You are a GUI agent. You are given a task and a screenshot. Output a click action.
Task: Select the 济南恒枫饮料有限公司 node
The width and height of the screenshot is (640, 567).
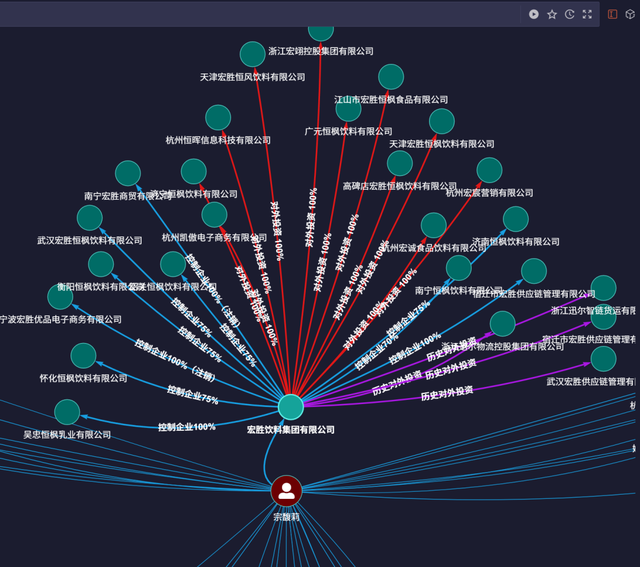click(x=516, y=219)
